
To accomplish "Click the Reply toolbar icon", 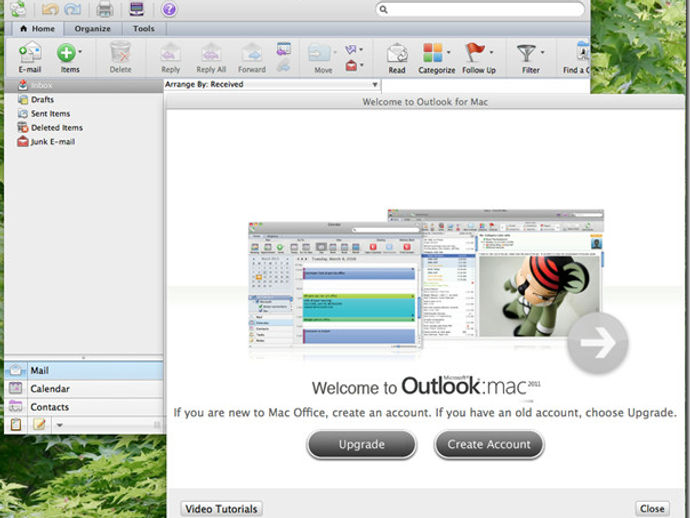I will [x=171, y=53].
